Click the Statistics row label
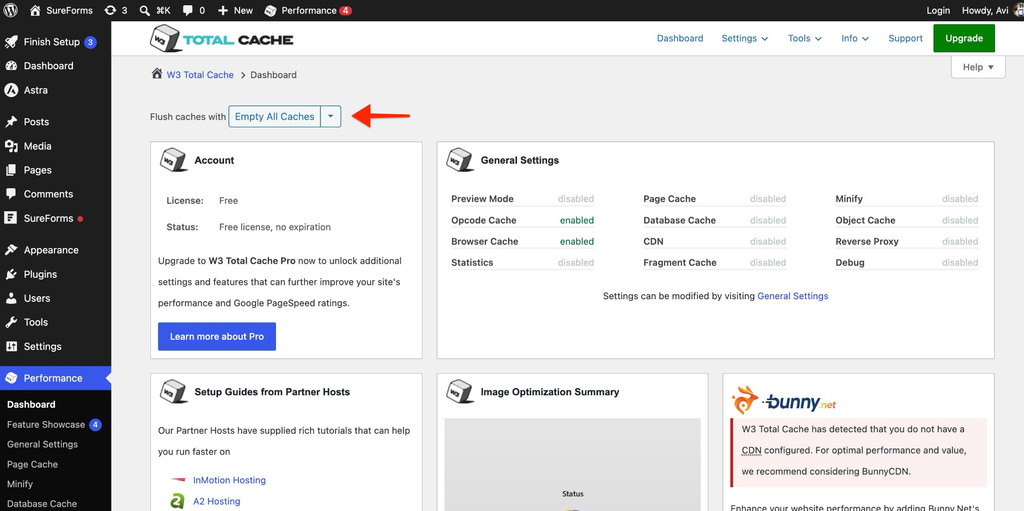The height and width of the screenshot is (511, 1024). pos(472,263)
